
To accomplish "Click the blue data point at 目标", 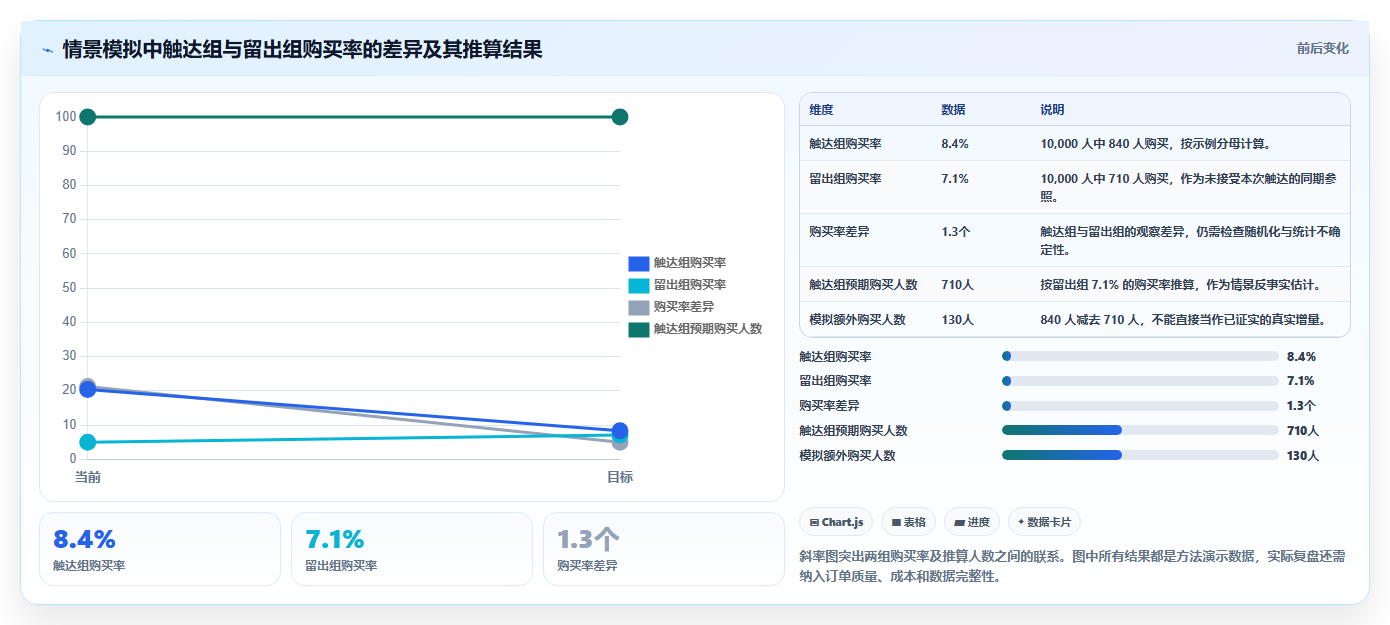I will click(620, 431).
